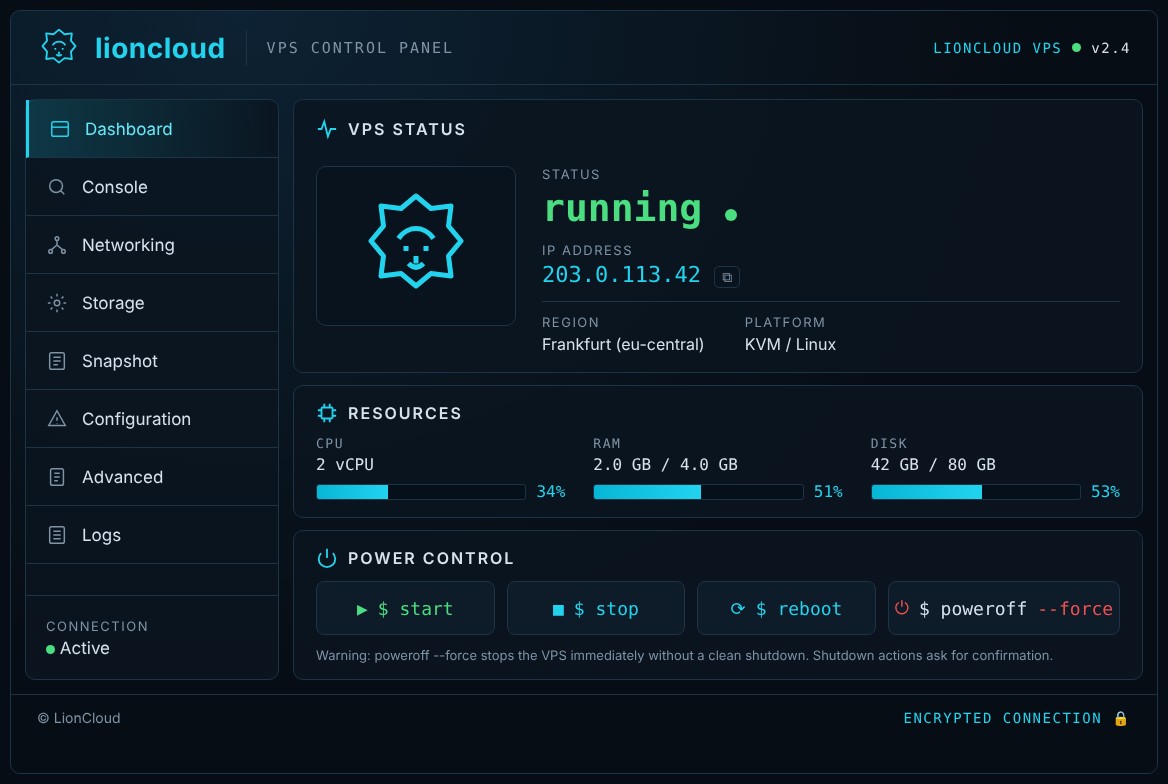Image resolution: width=1168 pixels, height=784 pixels.
Task: Click the green dot next to running
Action: click(731, 215)
